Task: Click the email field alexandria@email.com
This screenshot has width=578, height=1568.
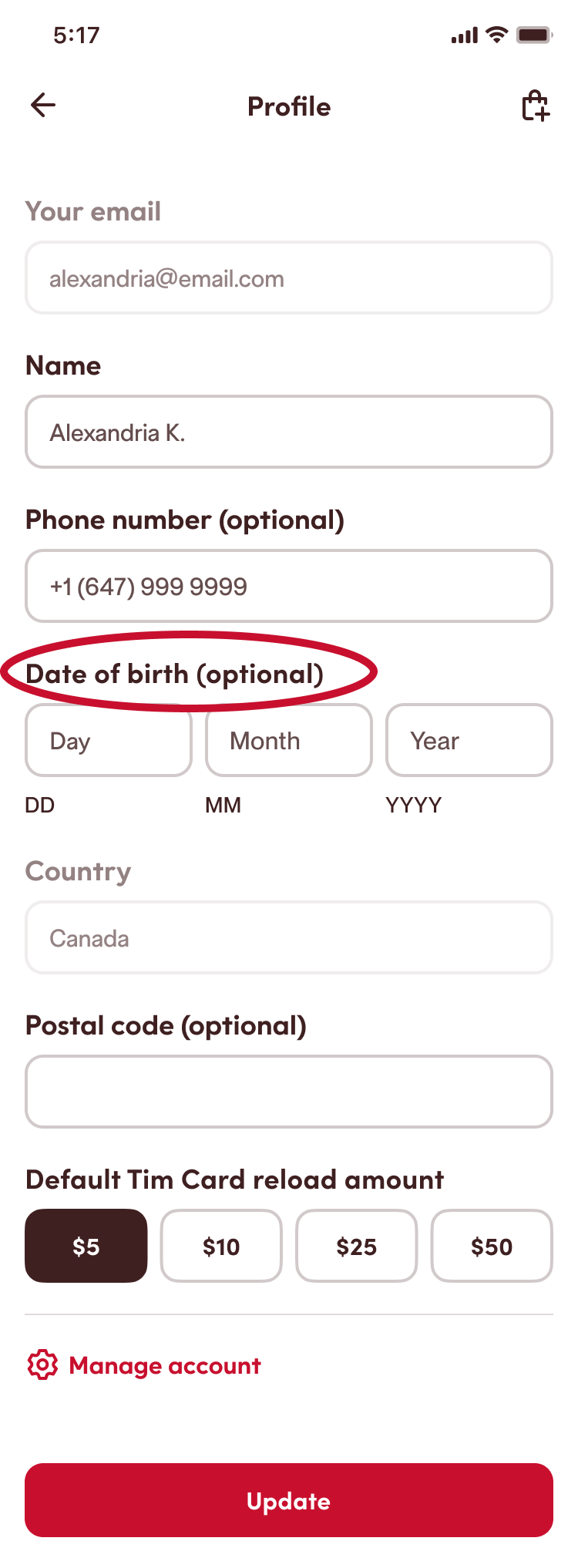Action: pos(289,278)
